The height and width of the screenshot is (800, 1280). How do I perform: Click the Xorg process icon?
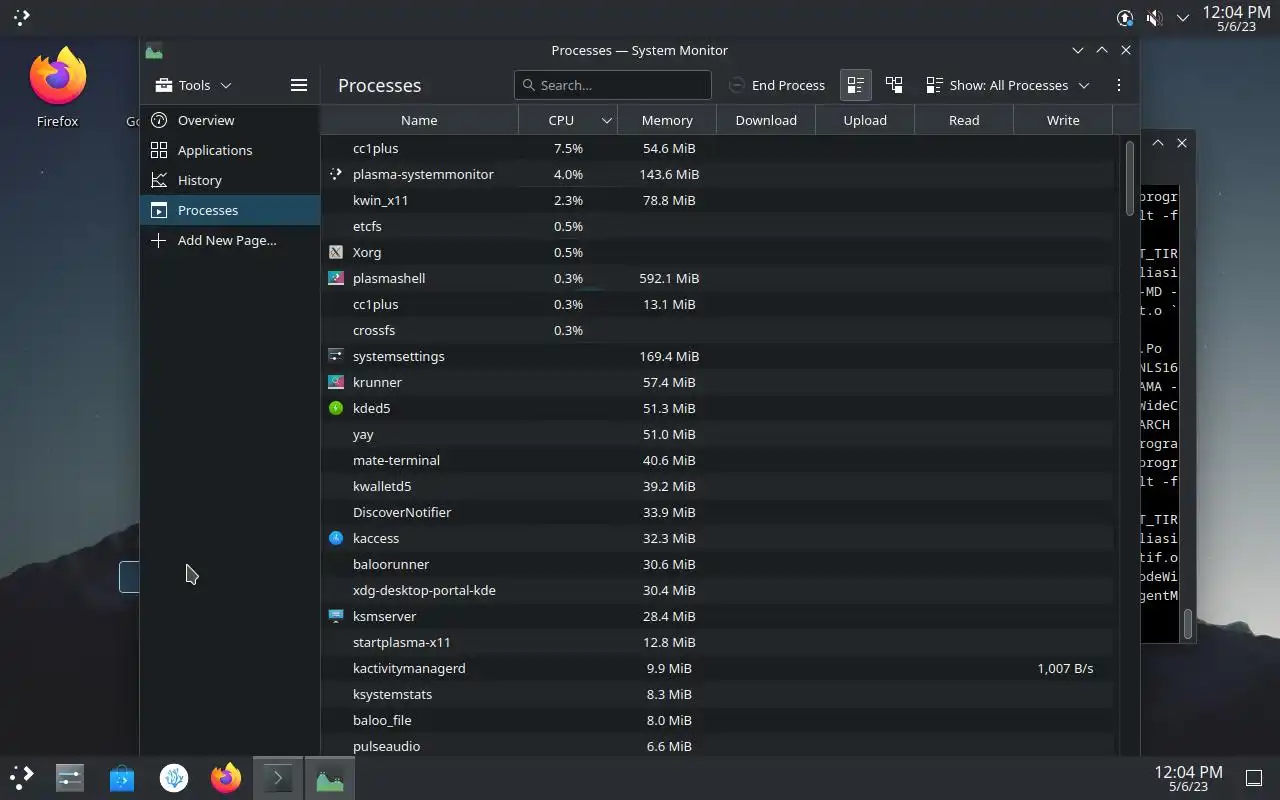pyautogui.click(x=336, y=252)
